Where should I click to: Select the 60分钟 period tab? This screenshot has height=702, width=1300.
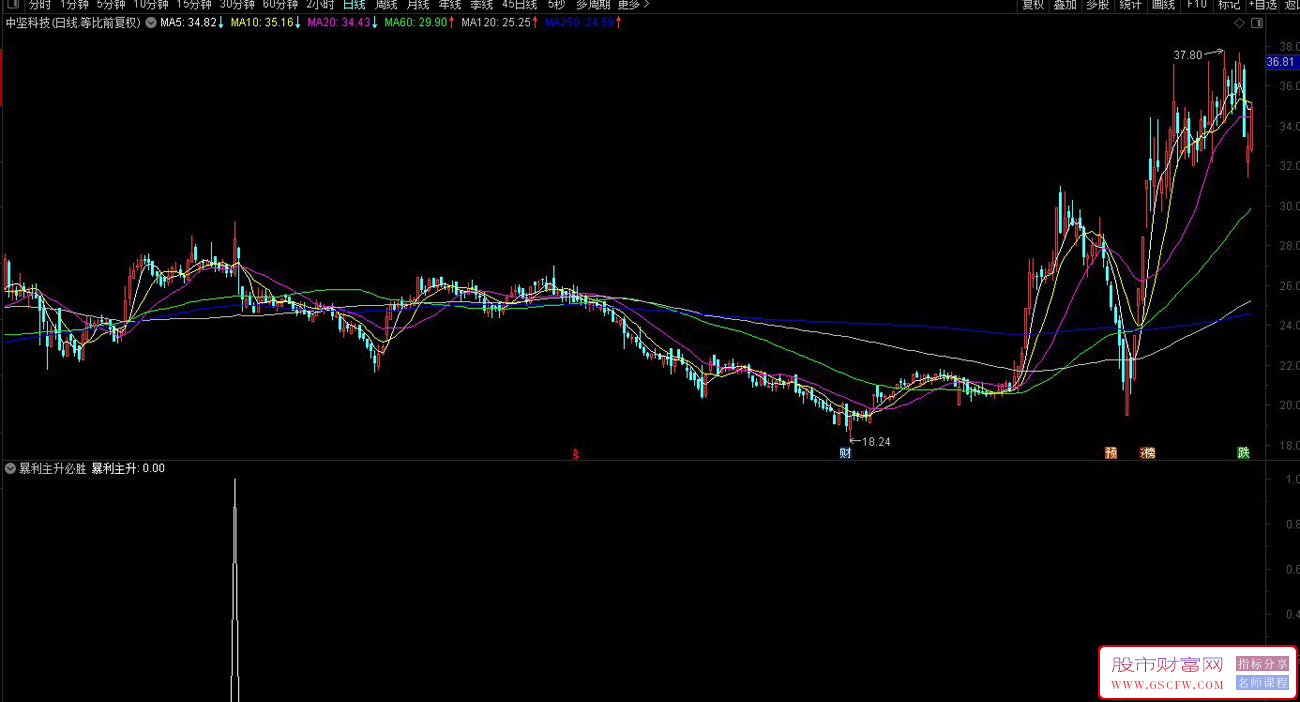tap(280, 4)
